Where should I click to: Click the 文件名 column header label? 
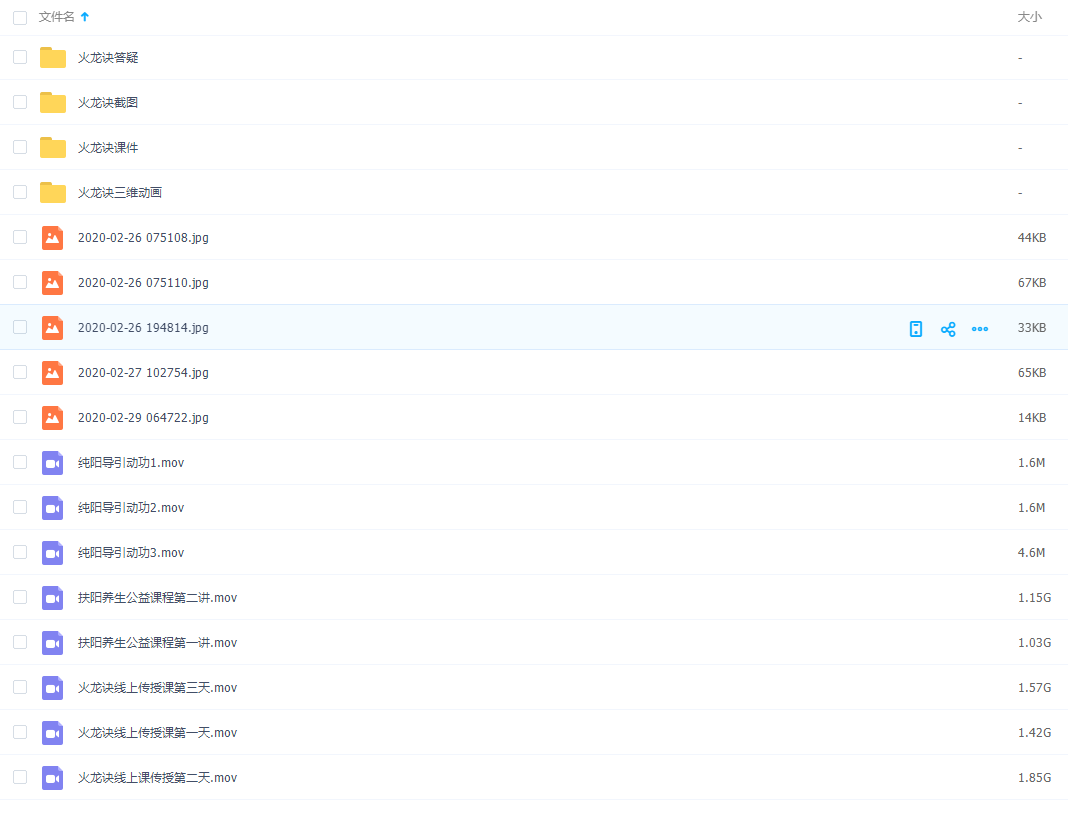[56, 17]
